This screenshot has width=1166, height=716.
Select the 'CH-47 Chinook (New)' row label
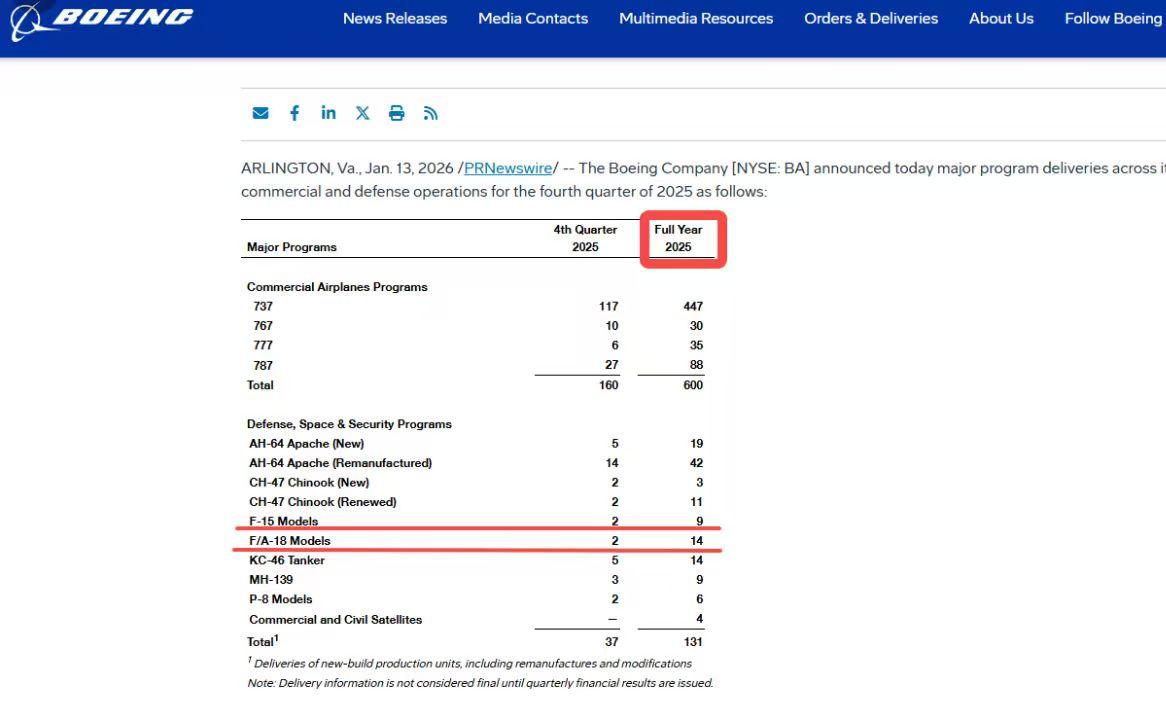(x=309, y=483)
